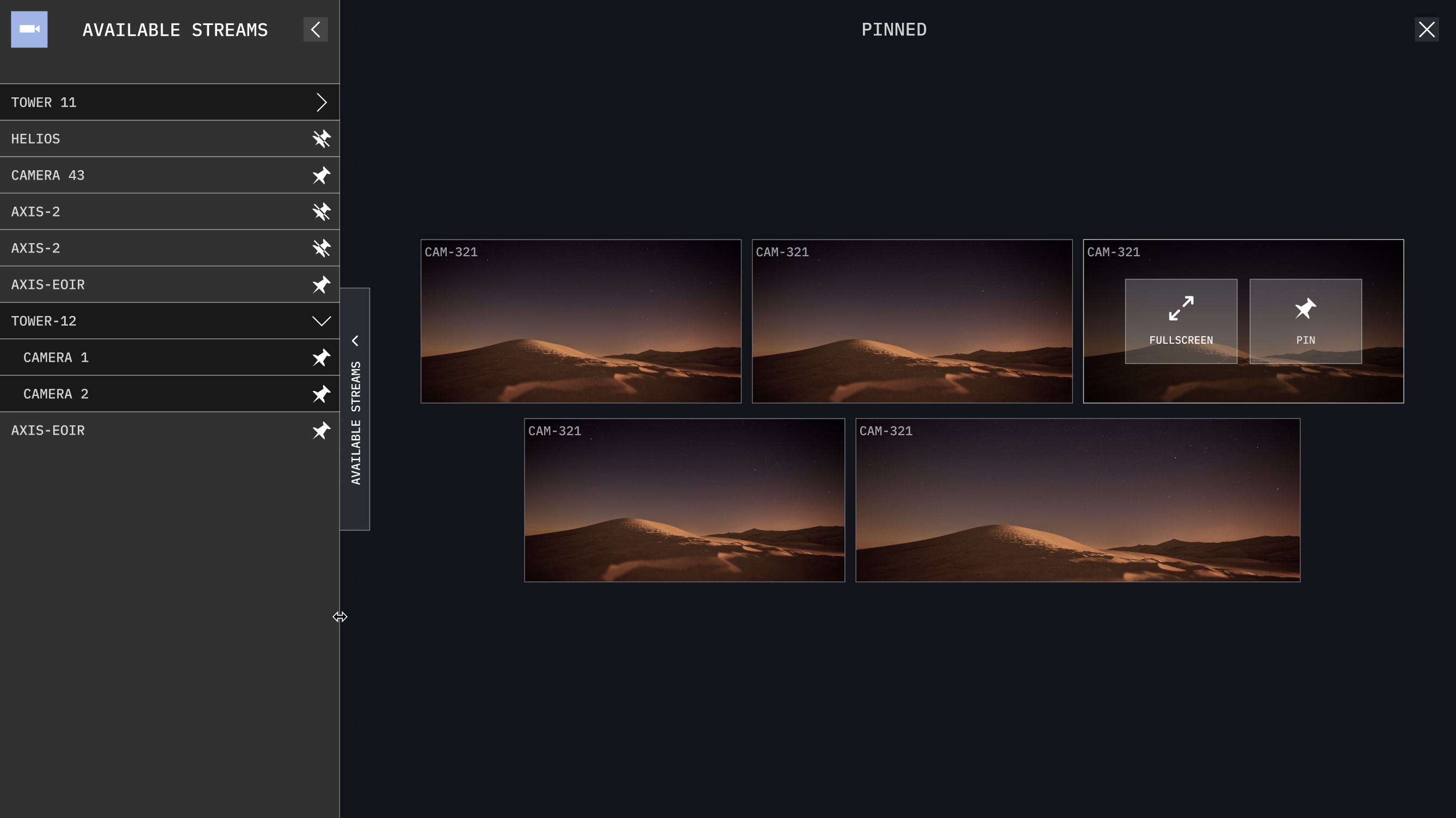Select the bottom-left CAM-321 thumbnail
1456x818 pixels.
tap(684, 500)
